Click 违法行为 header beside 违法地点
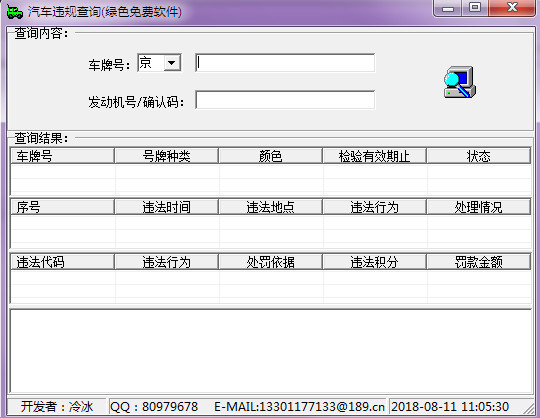This screenshot has height=418, width=540. pyautogui.click(x=374, y=207)
